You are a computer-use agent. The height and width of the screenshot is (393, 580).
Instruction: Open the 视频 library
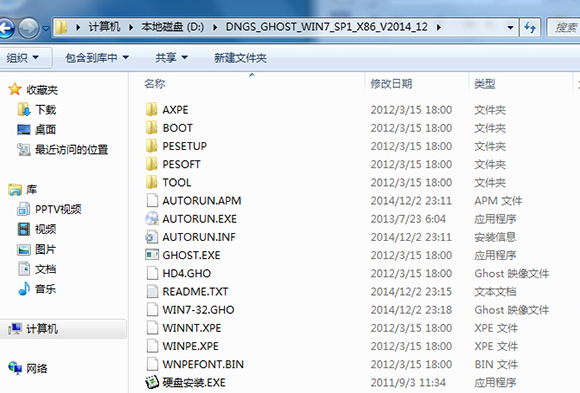pyautogui.click(x=45, y=229)
